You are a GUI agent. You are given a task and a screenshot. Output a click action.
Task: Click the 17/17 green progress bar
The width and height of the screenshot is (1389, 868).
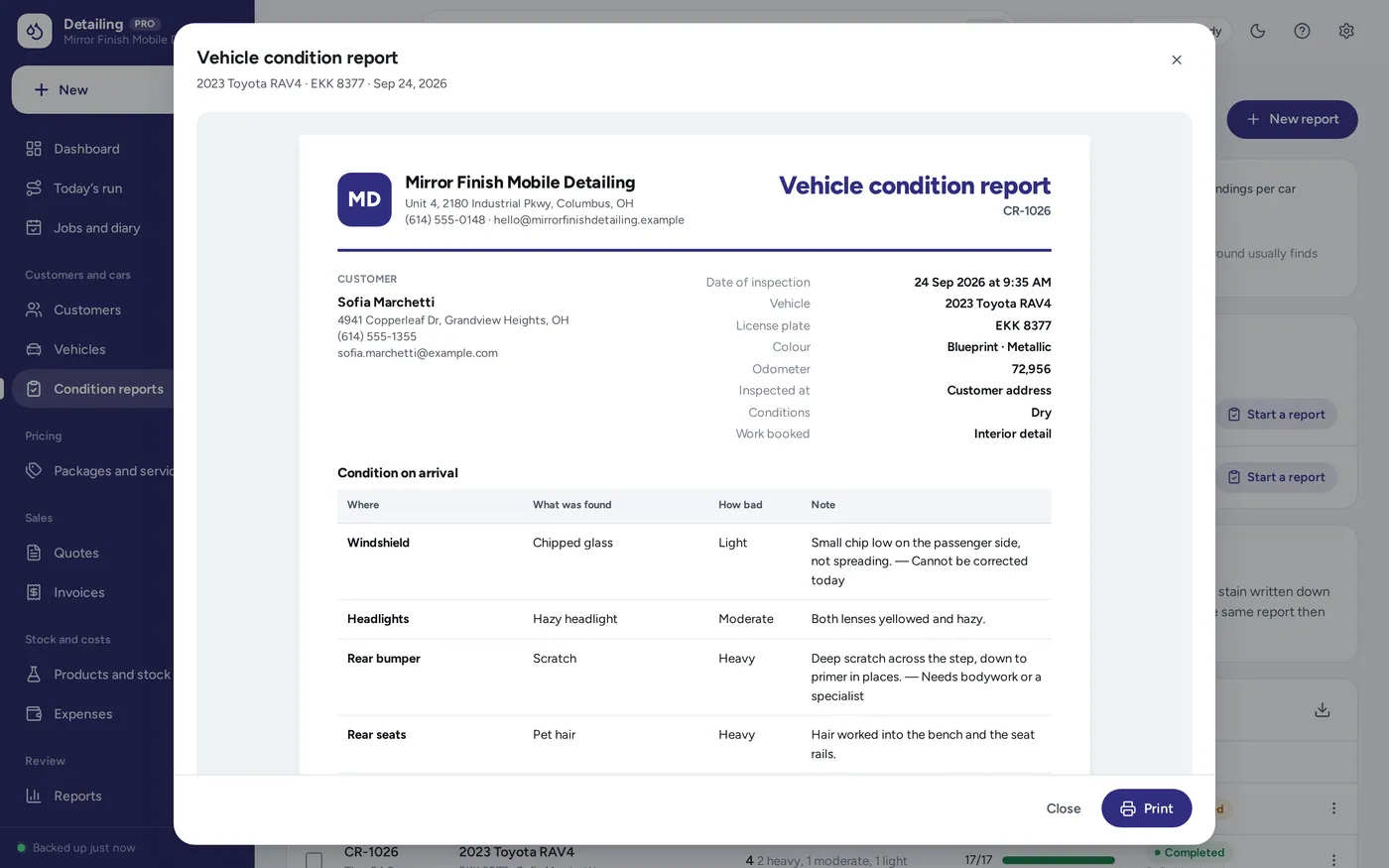click(1059, 860)
